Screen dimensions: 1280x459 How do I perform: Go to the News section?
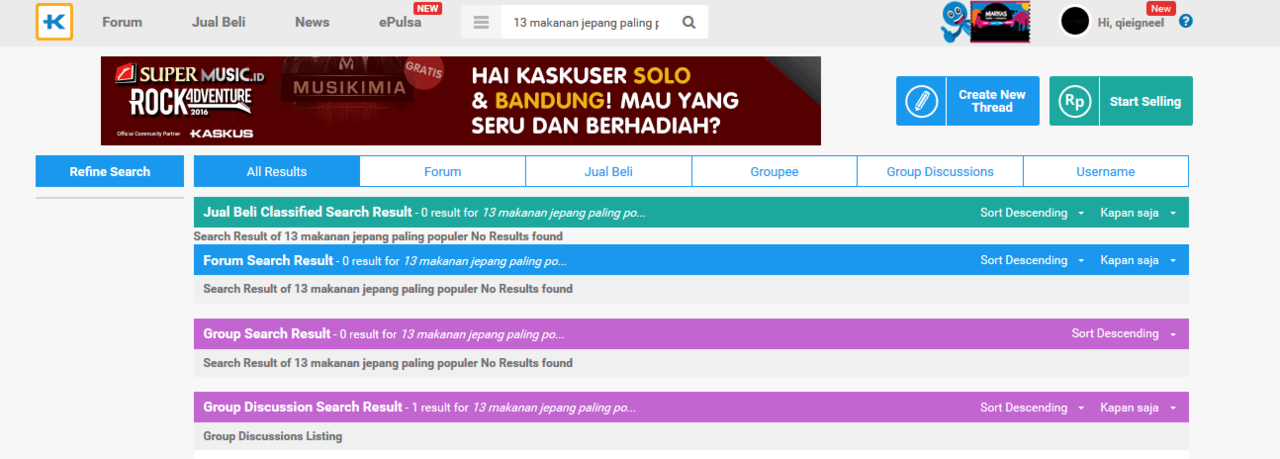(x=312, y=22)
